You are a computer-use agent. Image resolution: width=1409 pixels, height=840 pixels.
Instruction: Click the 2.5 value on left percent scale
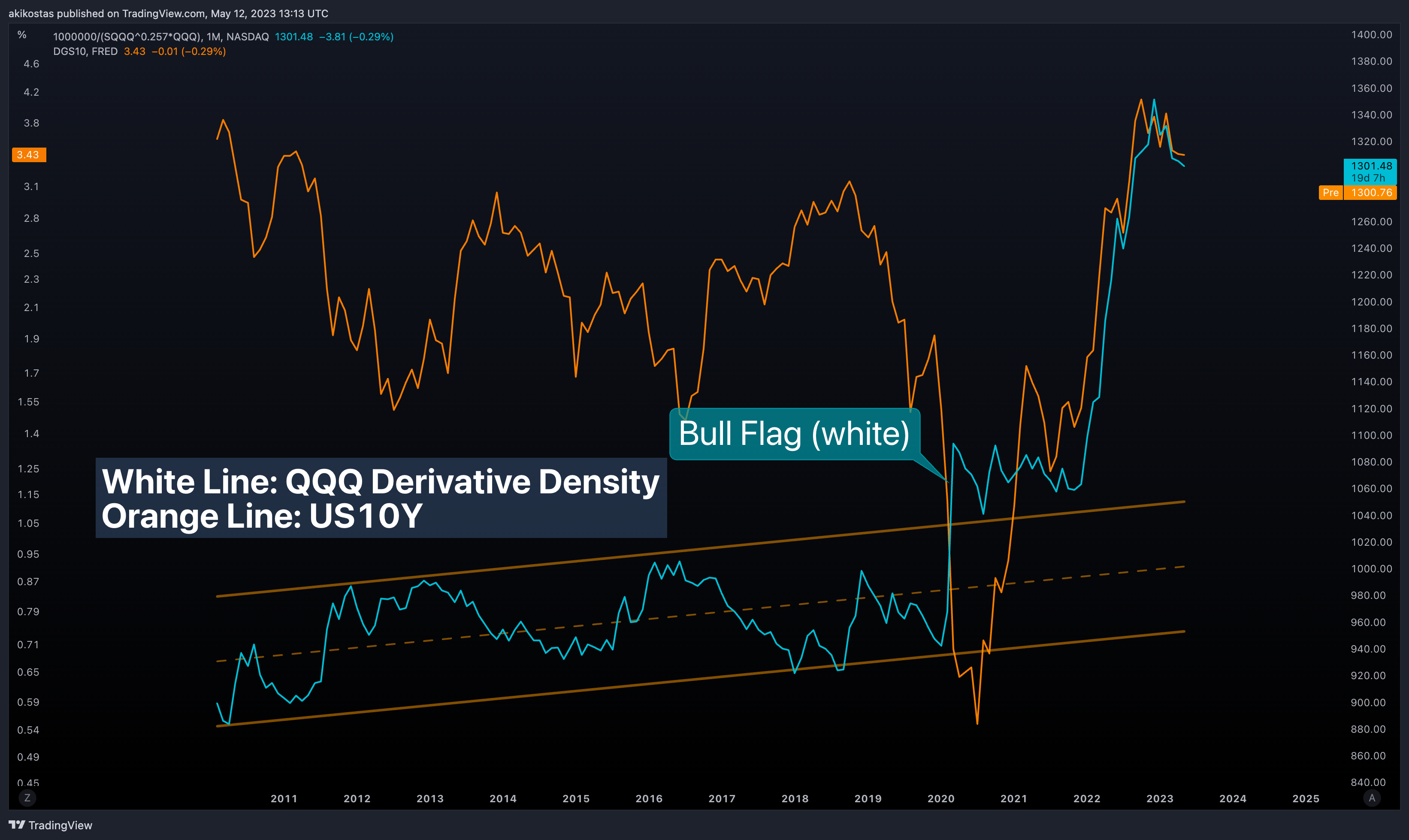point(32,254)
